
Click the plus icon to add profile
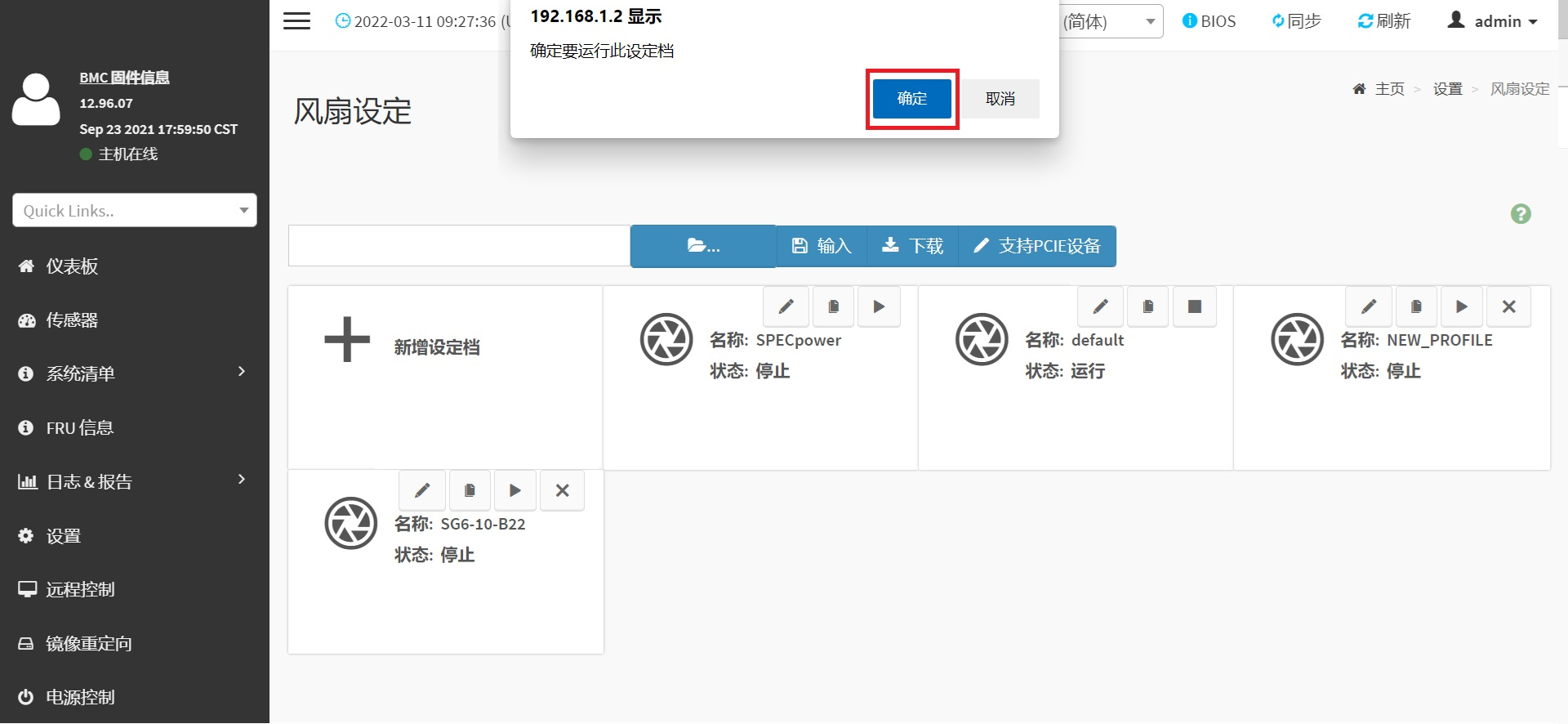[347, 339]
